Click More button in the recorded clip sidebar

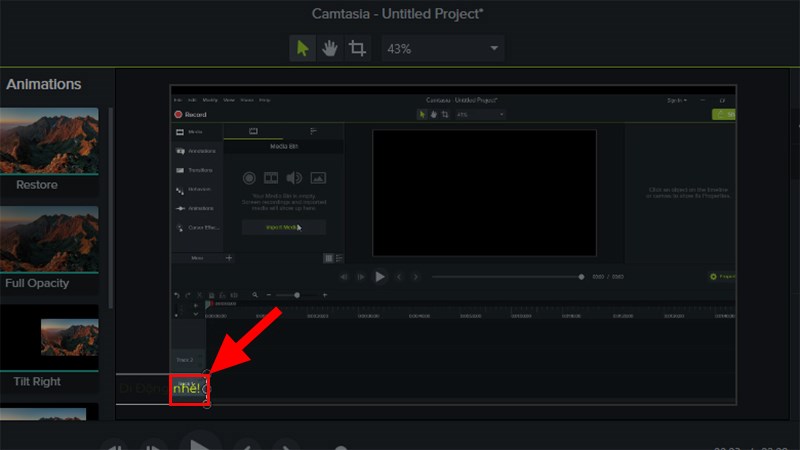click(197, 258)
